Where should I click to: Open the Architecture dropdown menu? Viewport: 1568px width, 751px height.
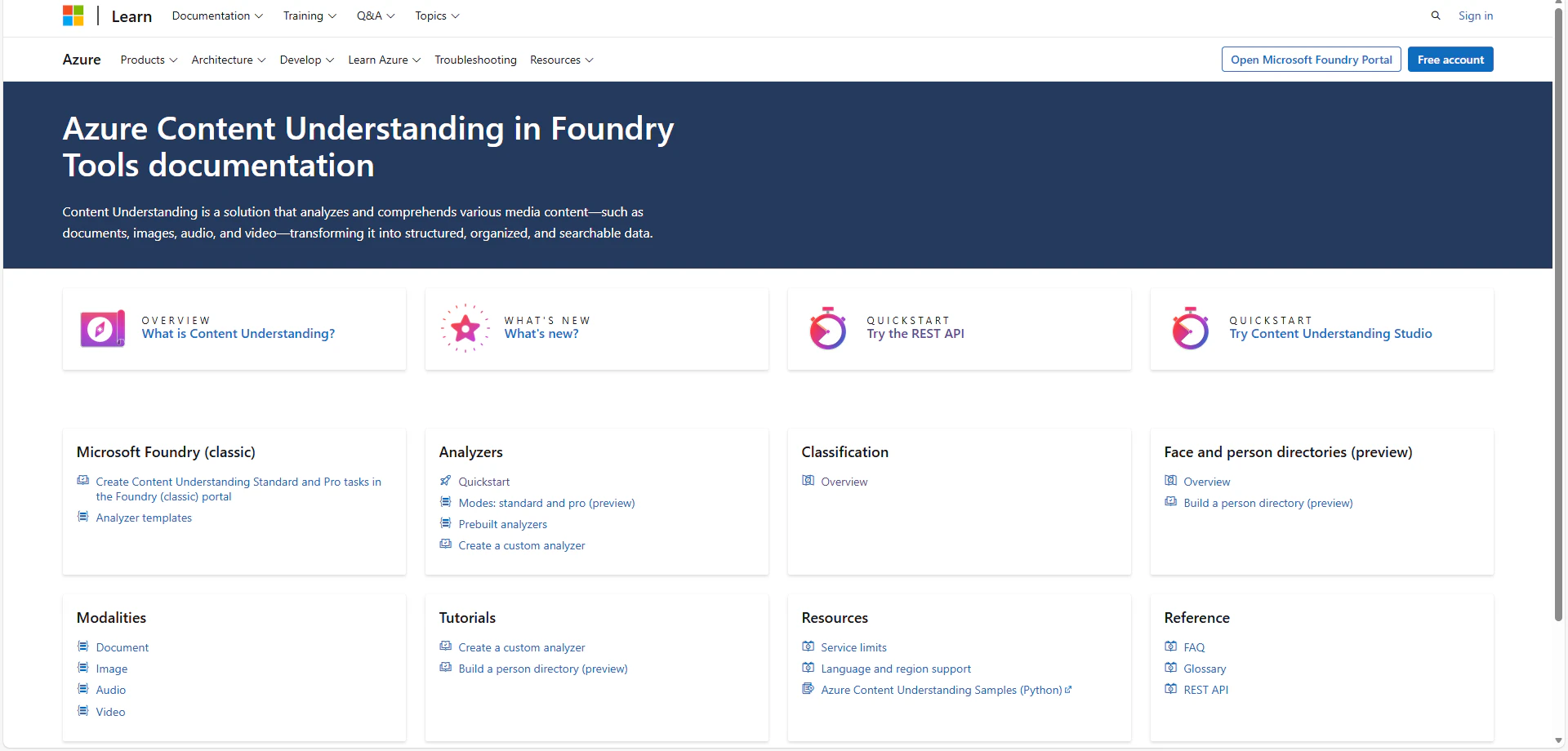point(229,60)
